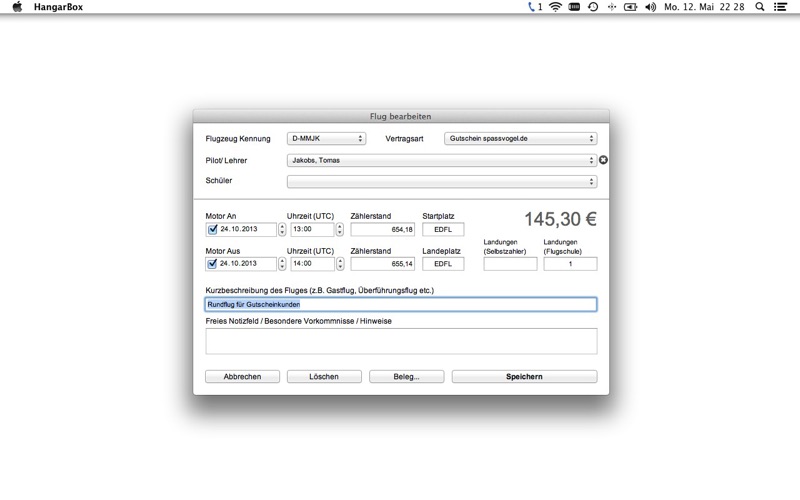
Task: Click the Motor Aus date field 24.10.2013
Action: 241,264
